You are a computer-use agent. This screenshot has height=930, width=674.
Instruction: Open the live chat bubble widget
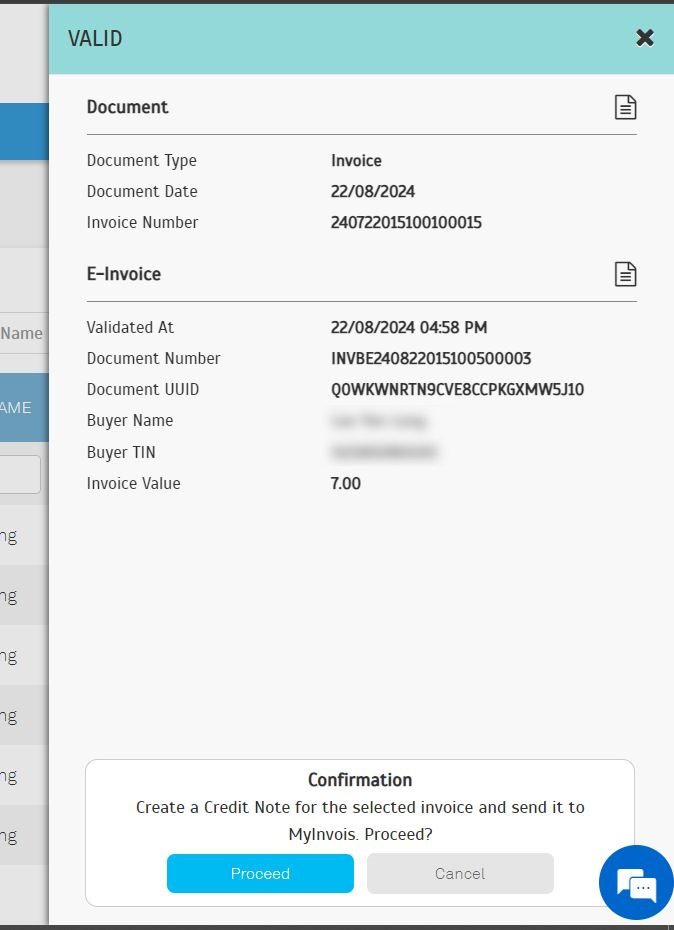636,883
